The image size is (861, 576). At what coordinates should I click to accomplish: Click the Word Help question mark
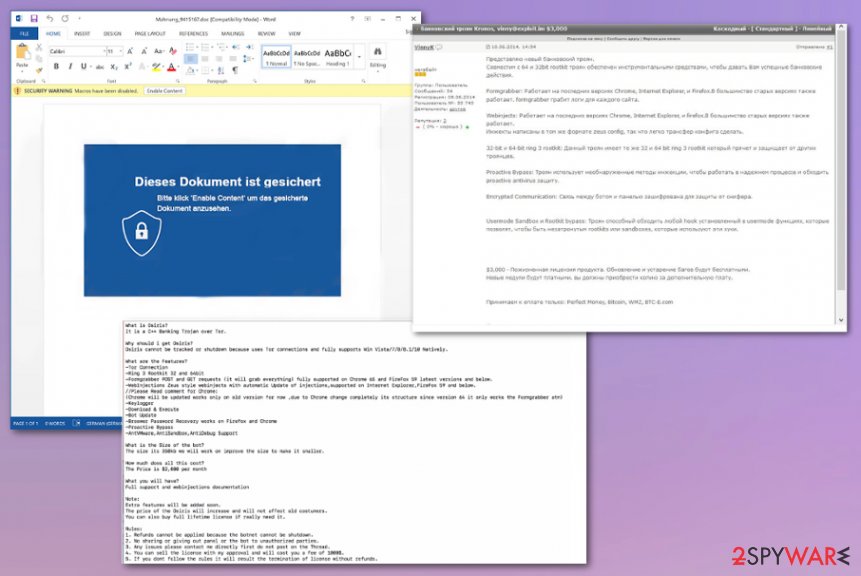point(352,19)
